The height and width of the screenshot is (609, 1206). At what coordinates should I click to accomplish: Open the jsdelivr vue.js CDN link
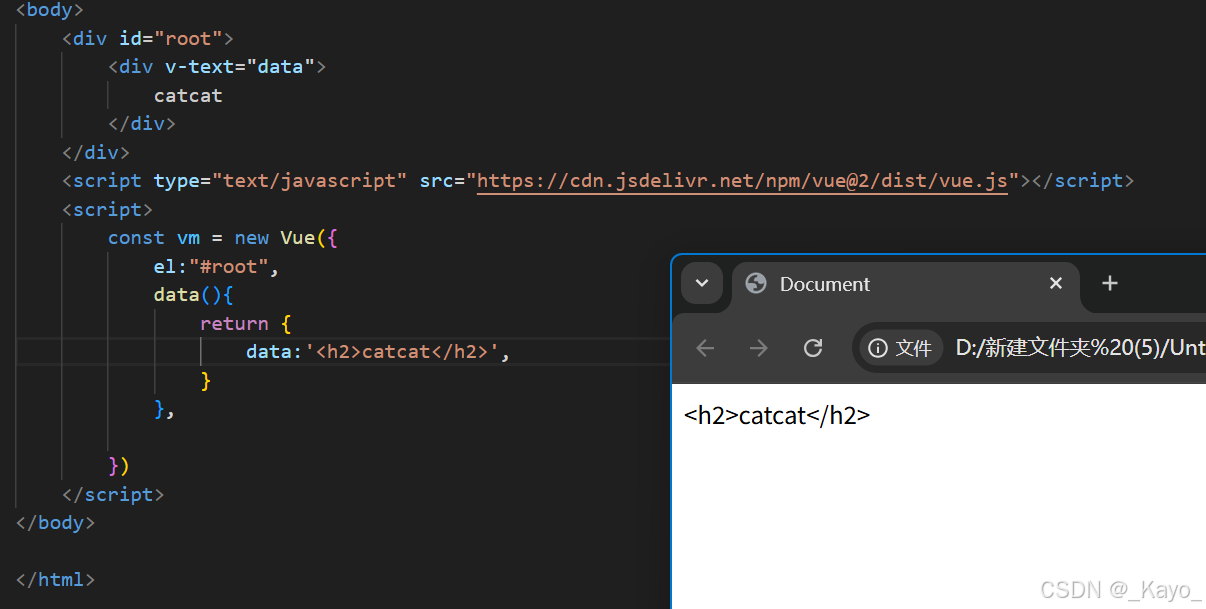click(x=742, y=181)
